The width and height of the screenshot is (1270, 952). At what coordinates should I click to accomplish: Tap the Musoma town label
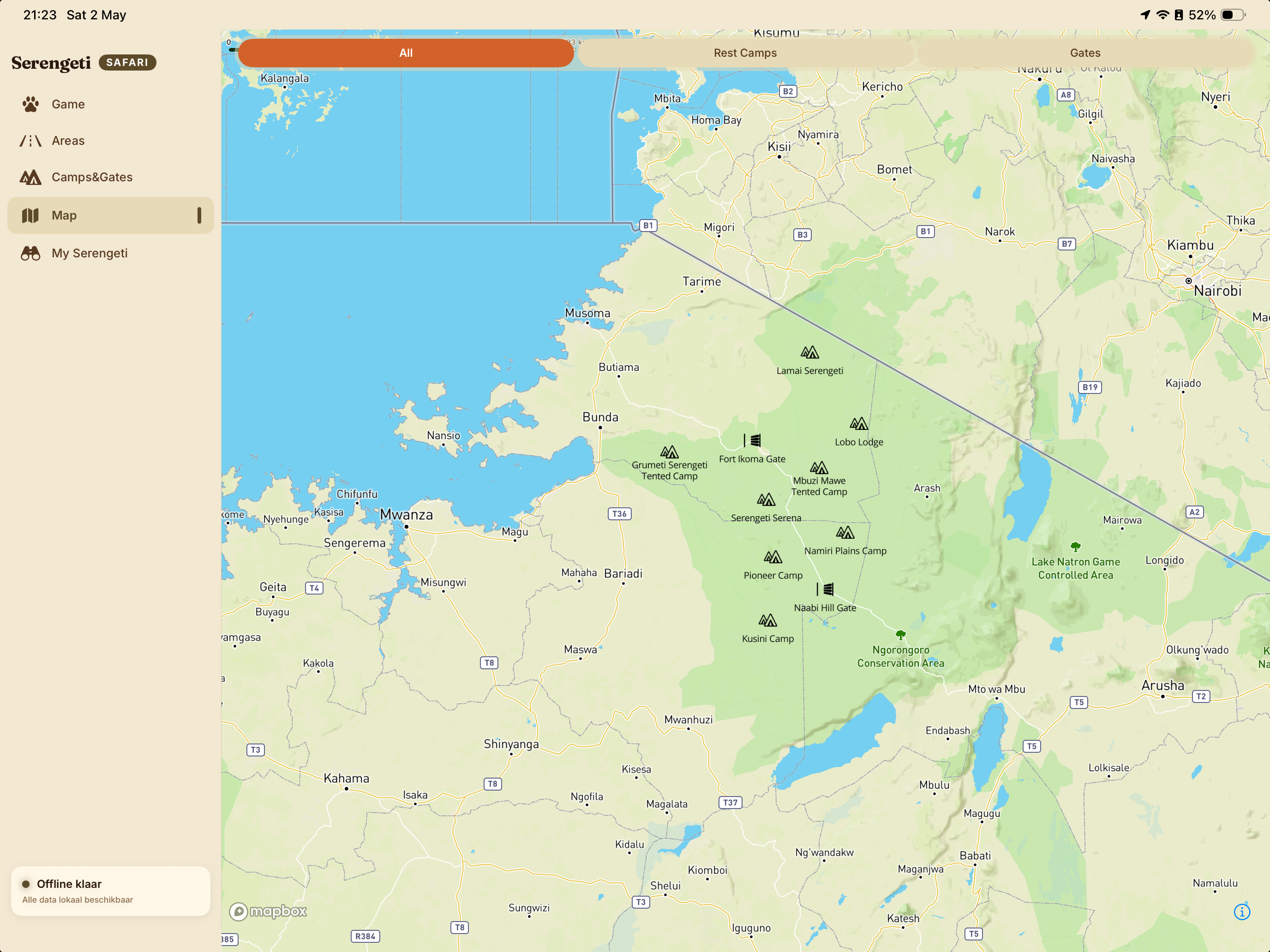click(587, 313)
